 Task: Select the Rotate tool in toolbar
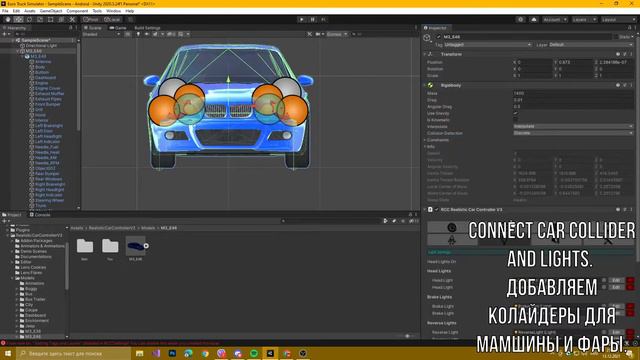click(29, 19)
